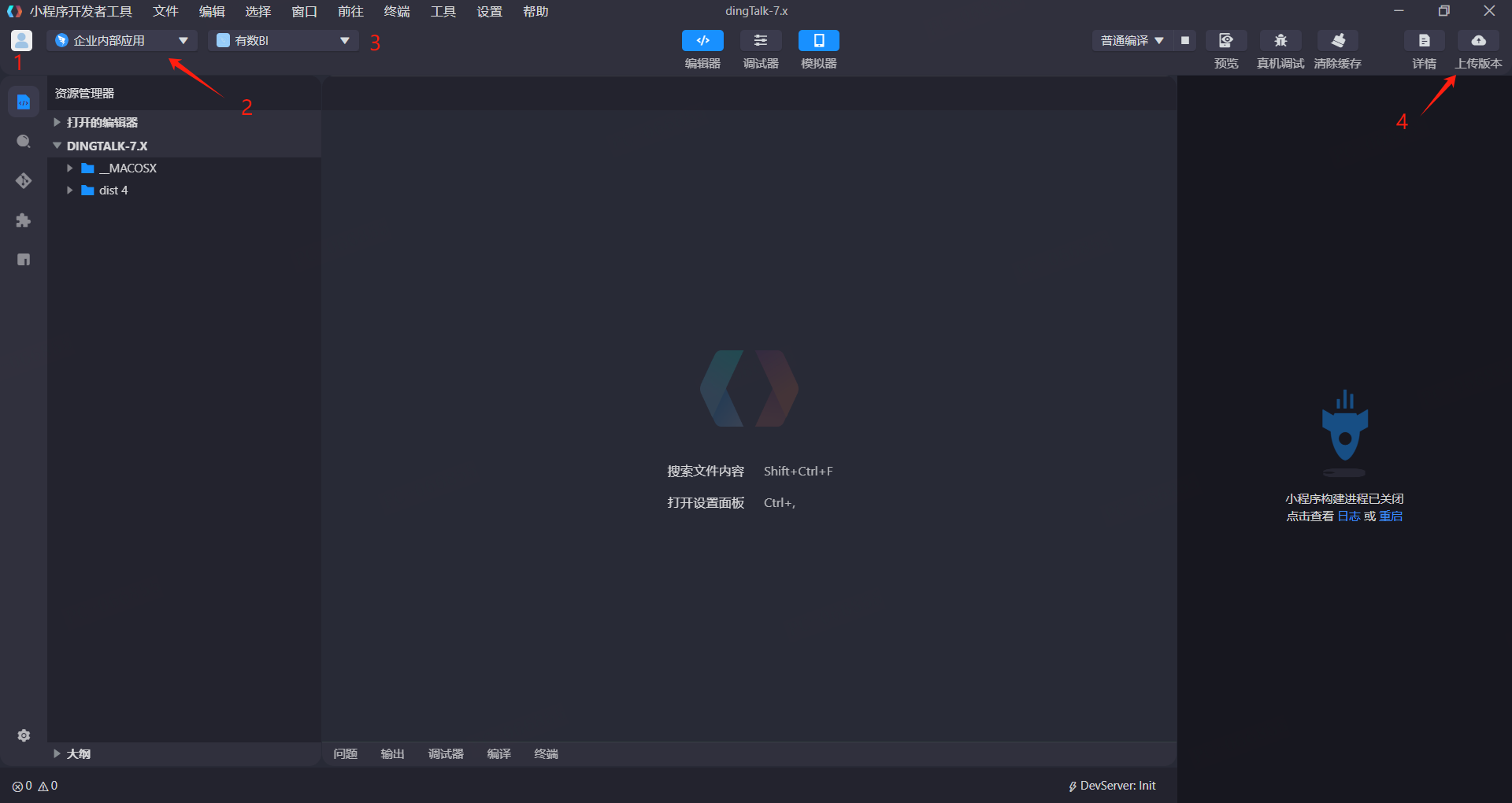Click the errors and warnings status indicator
The height and width of the screenshot is (803, 1512).
coord(35,786)
